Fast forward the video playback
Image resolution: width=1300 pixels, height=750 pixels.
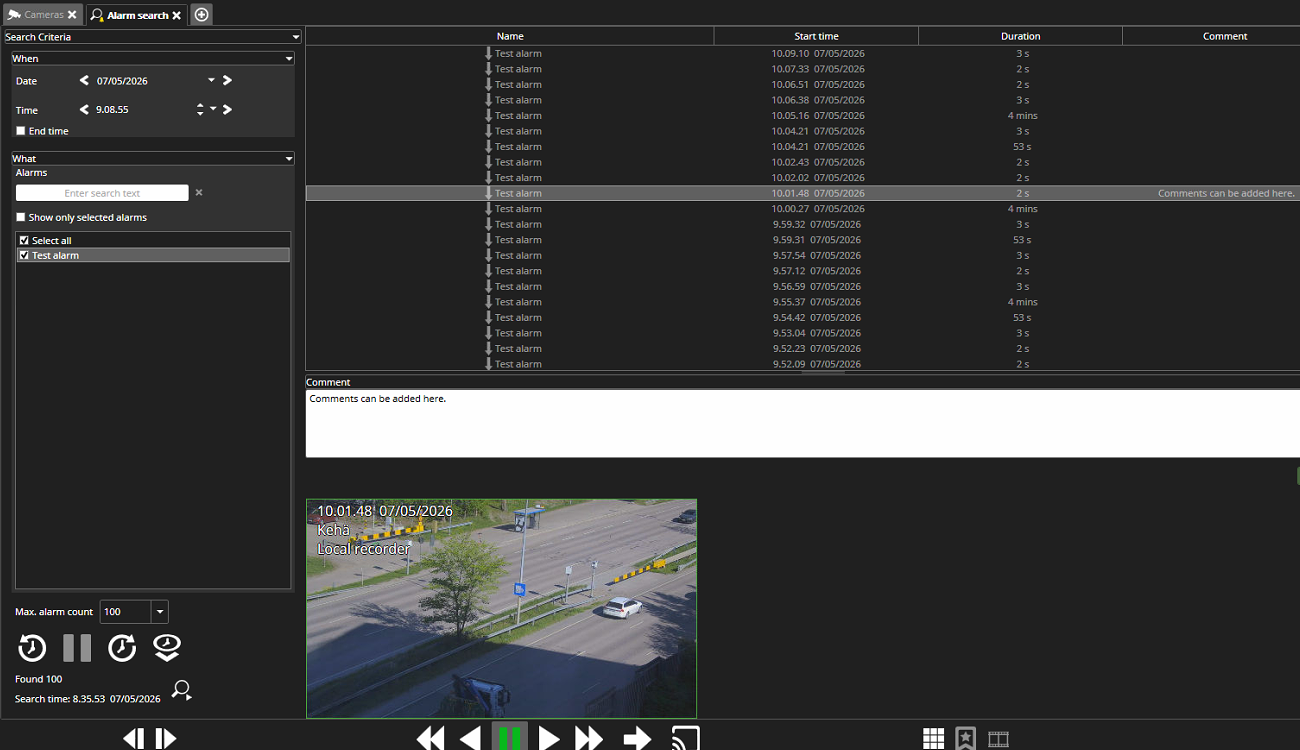click(x=589, y=738)
